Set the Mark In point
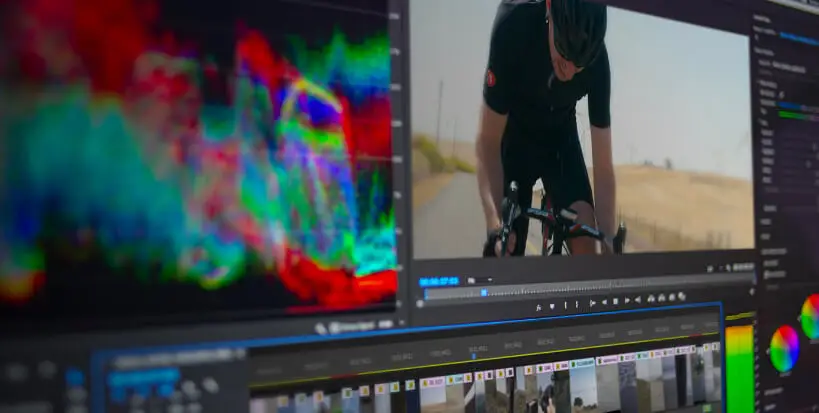The image size is (819, 413). coord(566,305)
